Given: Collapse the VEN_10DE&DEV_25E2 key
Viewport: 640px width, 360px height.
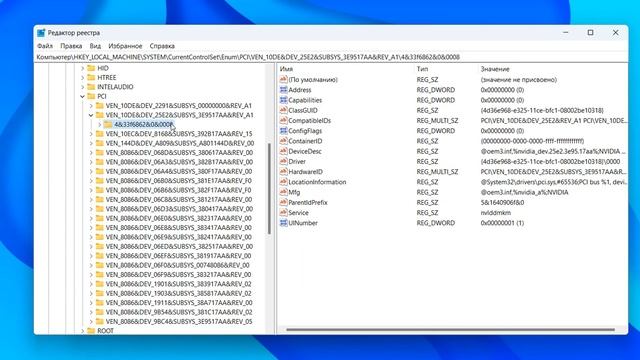Looking at the screenshot, I should (x=91, y=115).
